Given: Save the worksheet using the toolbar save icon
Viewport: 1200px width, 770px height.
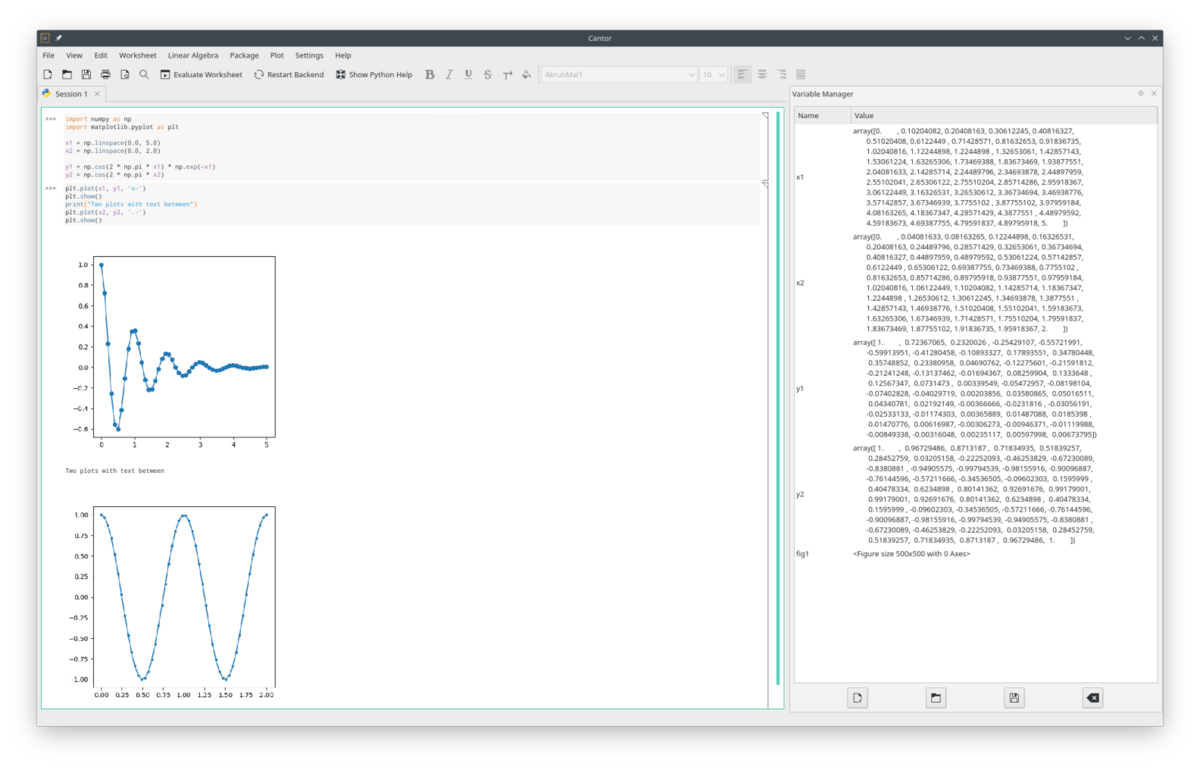Looking at the screenshot, I should tap(86, 74).
